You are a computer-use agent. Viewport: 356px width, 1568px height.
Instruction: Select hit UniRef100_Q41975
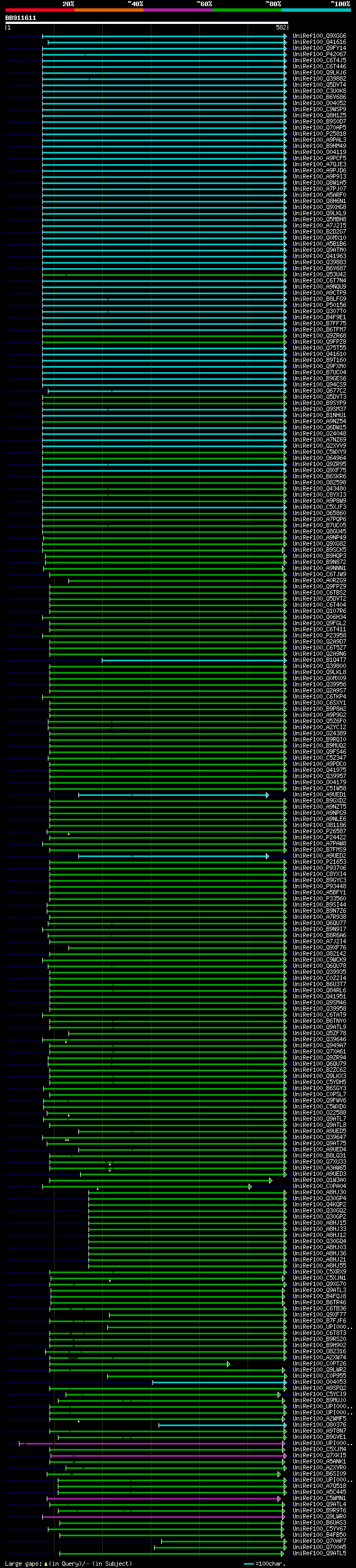(319, 770)
